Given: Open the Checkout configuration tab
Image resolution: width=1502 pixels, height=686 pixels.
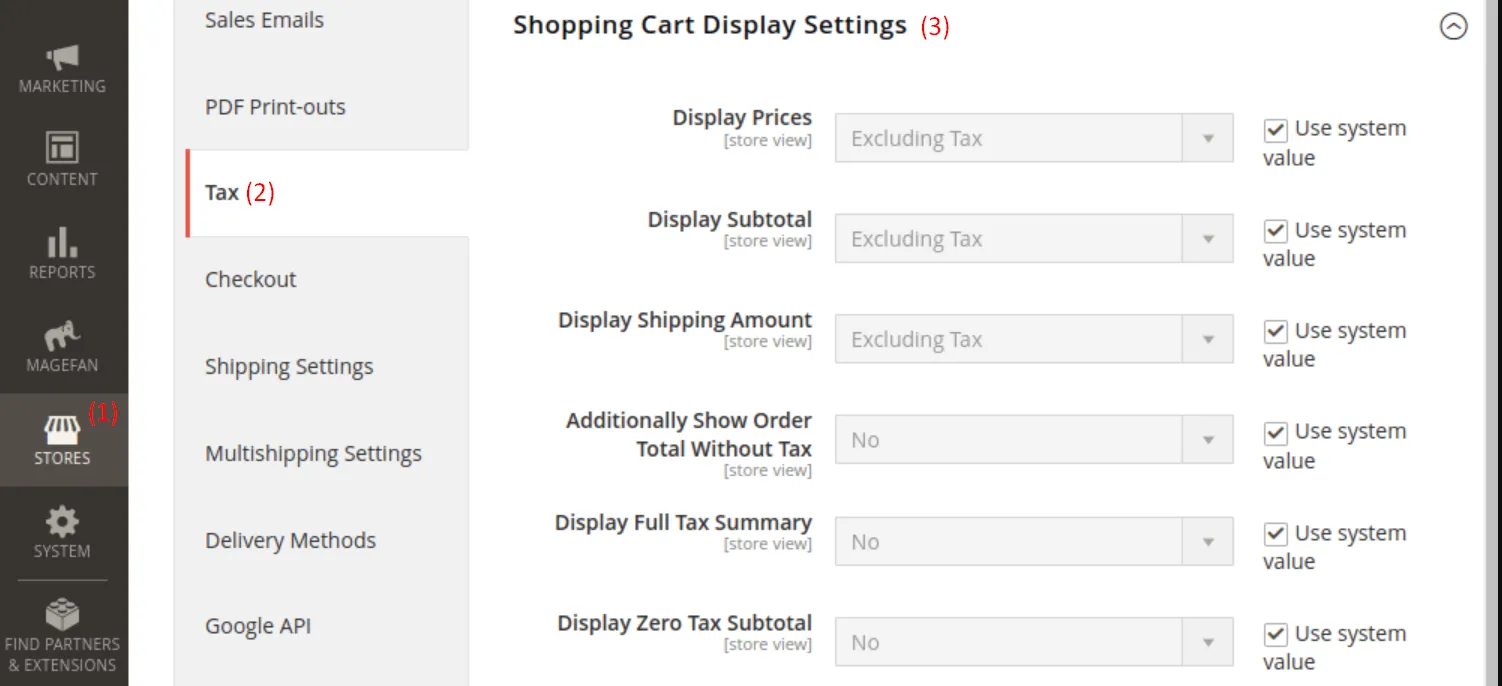Looking at the screenshot, I should (x=251, y=280).
